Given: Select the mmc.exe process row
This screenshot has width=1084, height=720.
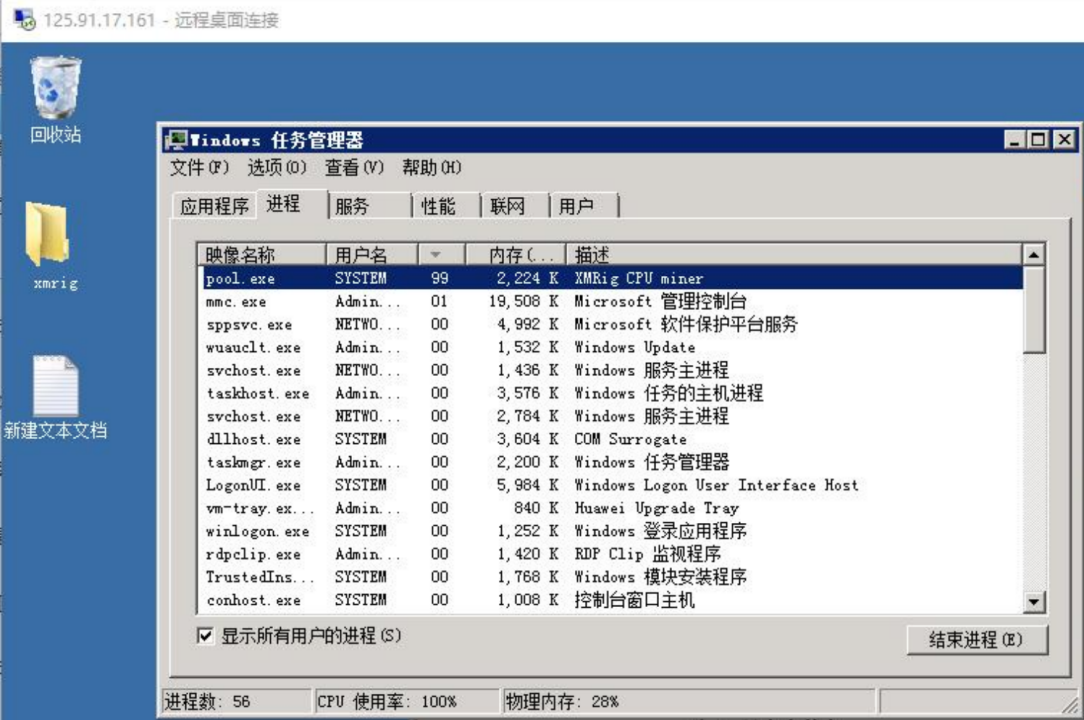Looking at the screenshot, I should point(610,302).
